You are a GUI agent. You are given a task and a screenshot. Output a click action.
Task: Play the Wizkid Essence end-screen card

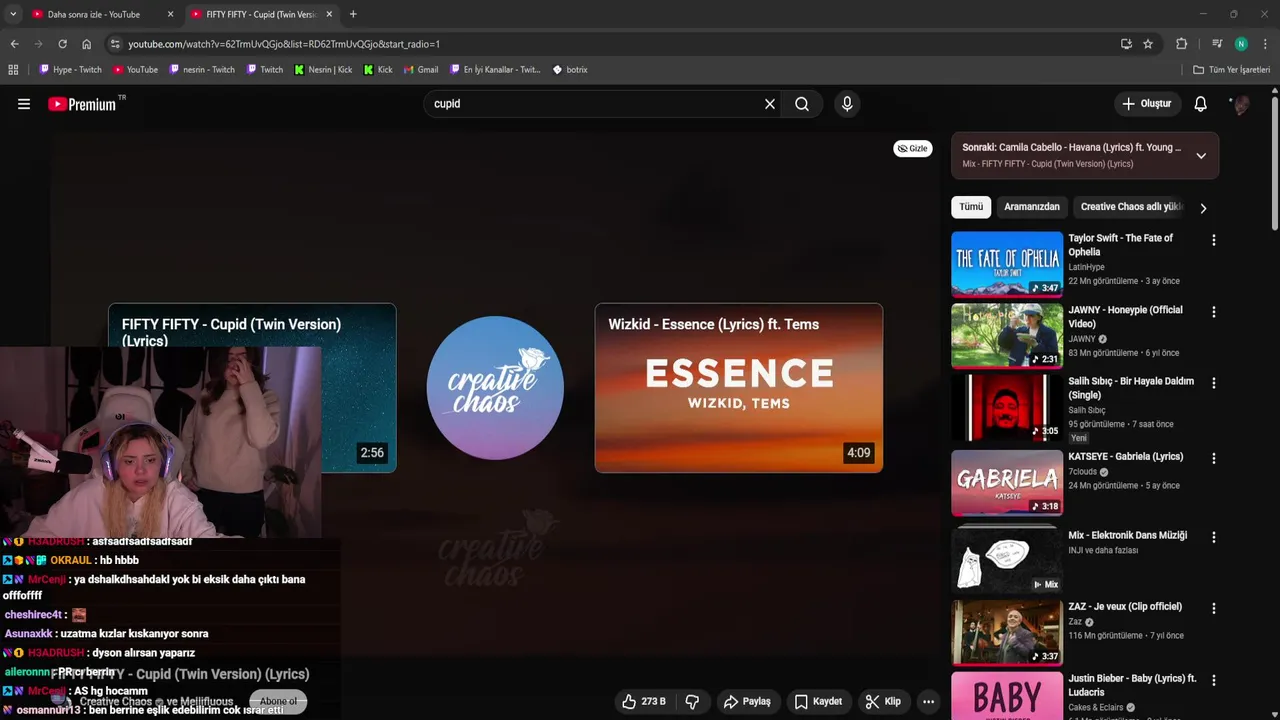tap(739, 388)
